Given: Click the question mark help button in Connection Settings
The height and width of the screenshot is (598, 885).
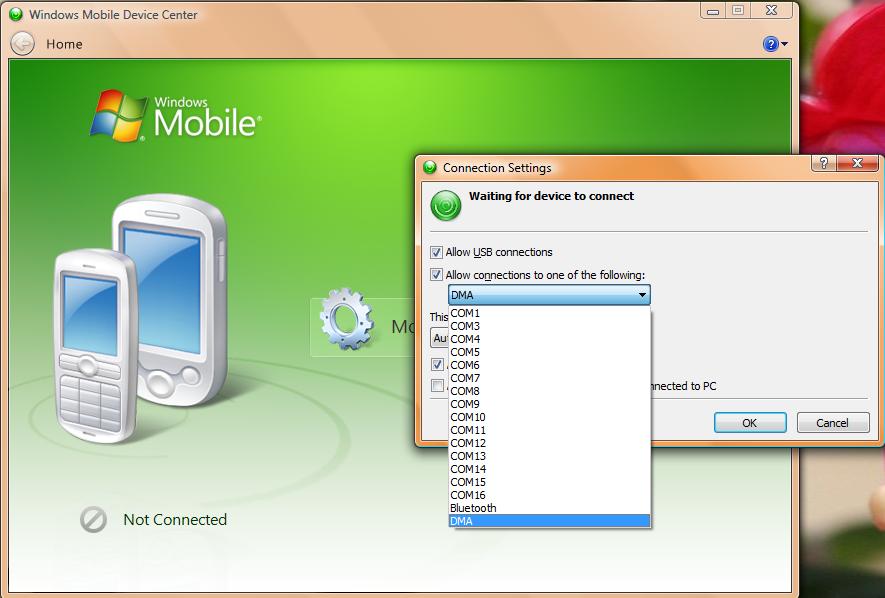Looking at the screenshot, I should click(x=824, y=164).
